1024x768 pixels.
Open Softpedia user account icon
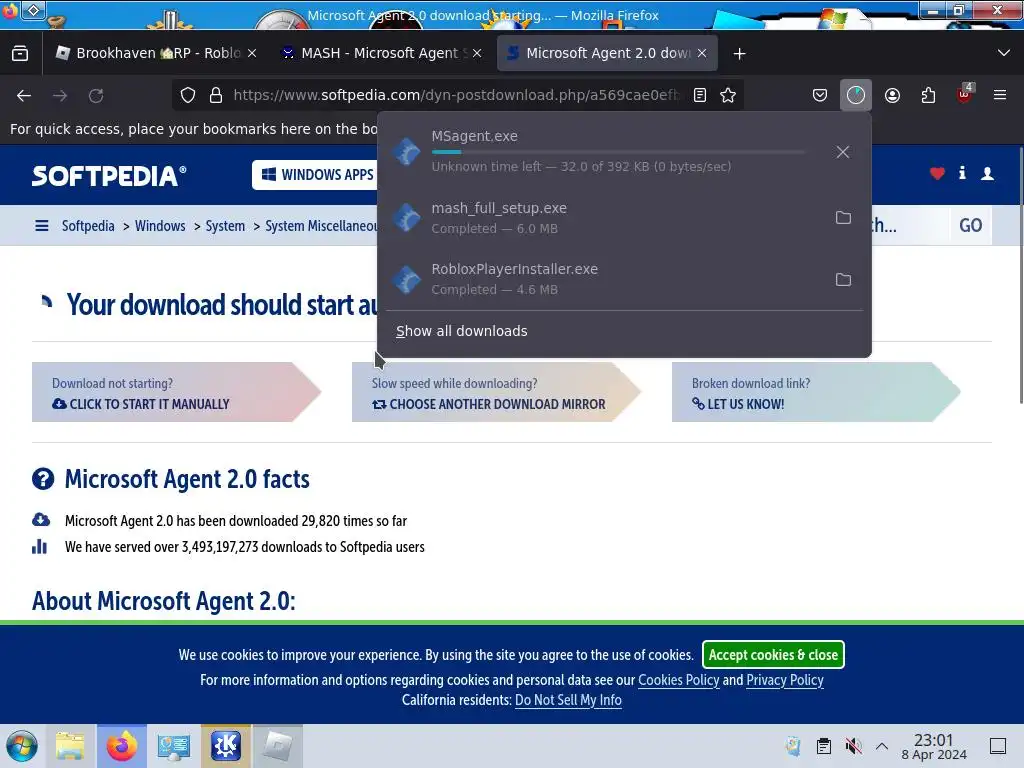pos(987,173)
